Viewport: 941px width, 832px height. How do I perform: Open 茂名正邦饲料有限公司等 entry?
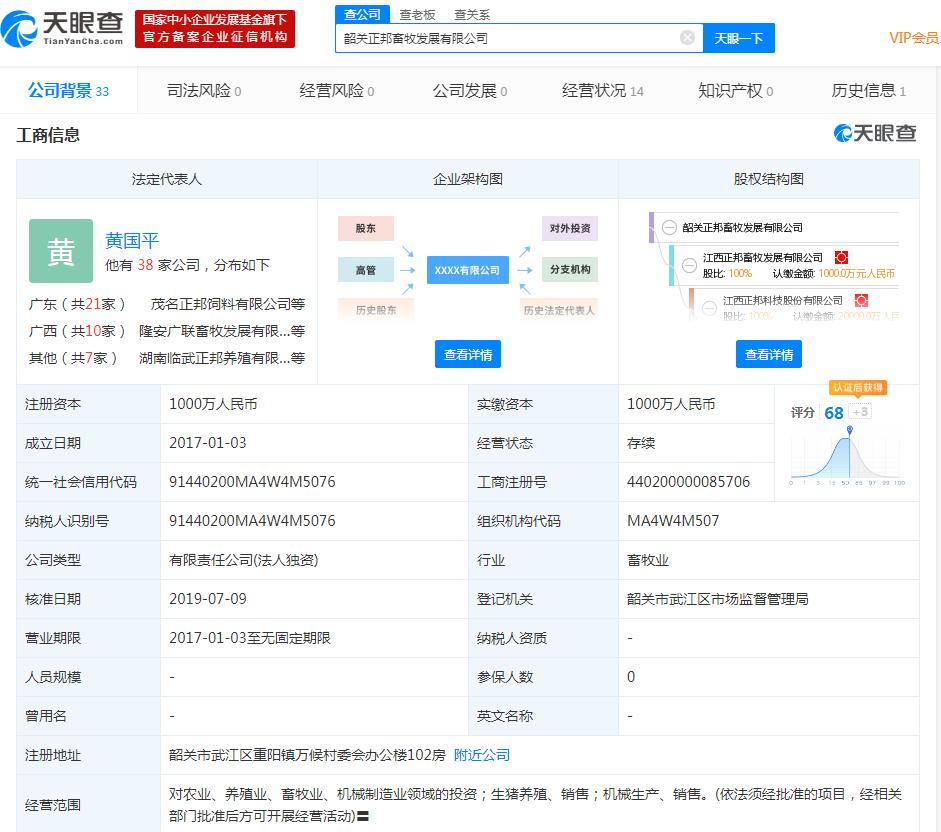pyautogui.click(x=227, y=304)
